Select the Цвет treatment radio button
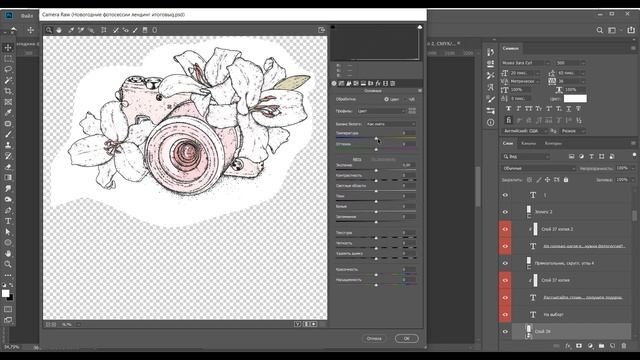This screenshot has width=640, height=360. [386, 99]
